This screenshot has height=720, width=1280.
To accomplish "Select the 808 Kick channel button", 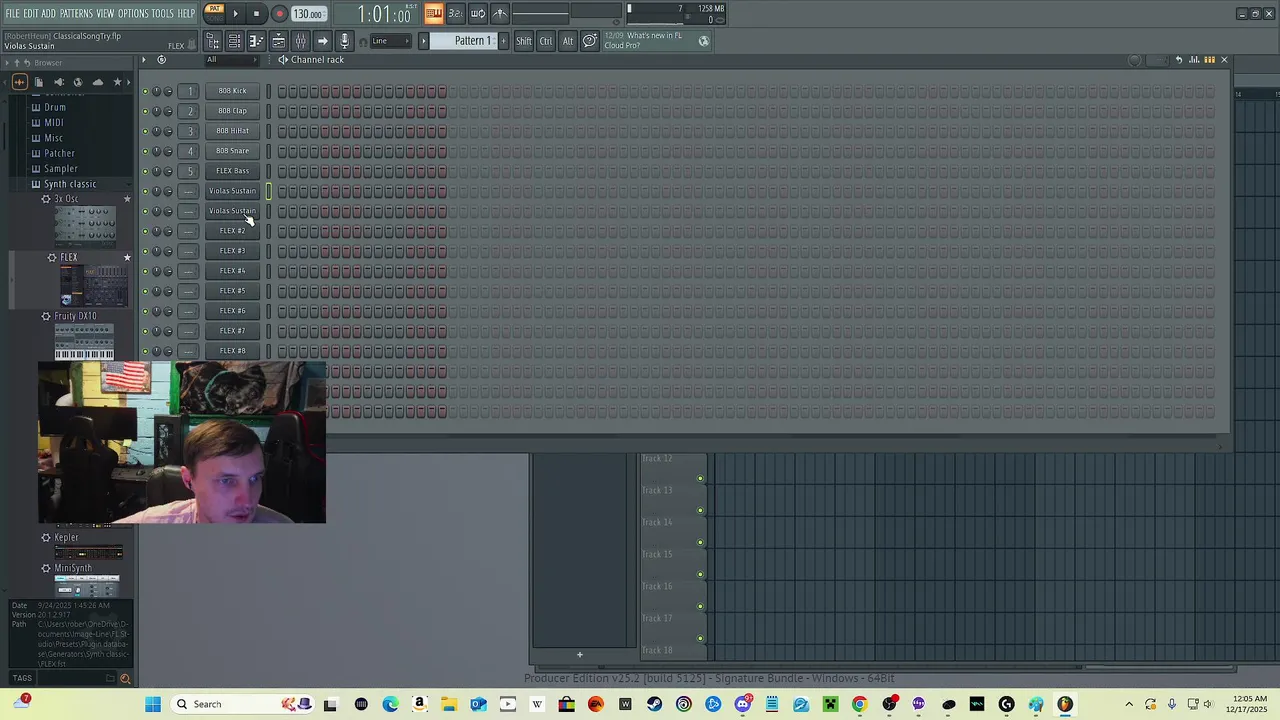I will (x=232, y=91).
